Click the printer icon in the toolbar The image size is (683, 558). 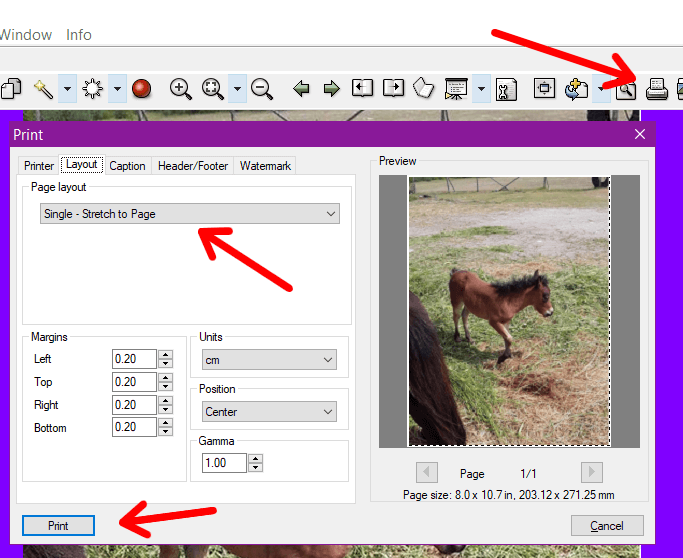click(657, 89)
